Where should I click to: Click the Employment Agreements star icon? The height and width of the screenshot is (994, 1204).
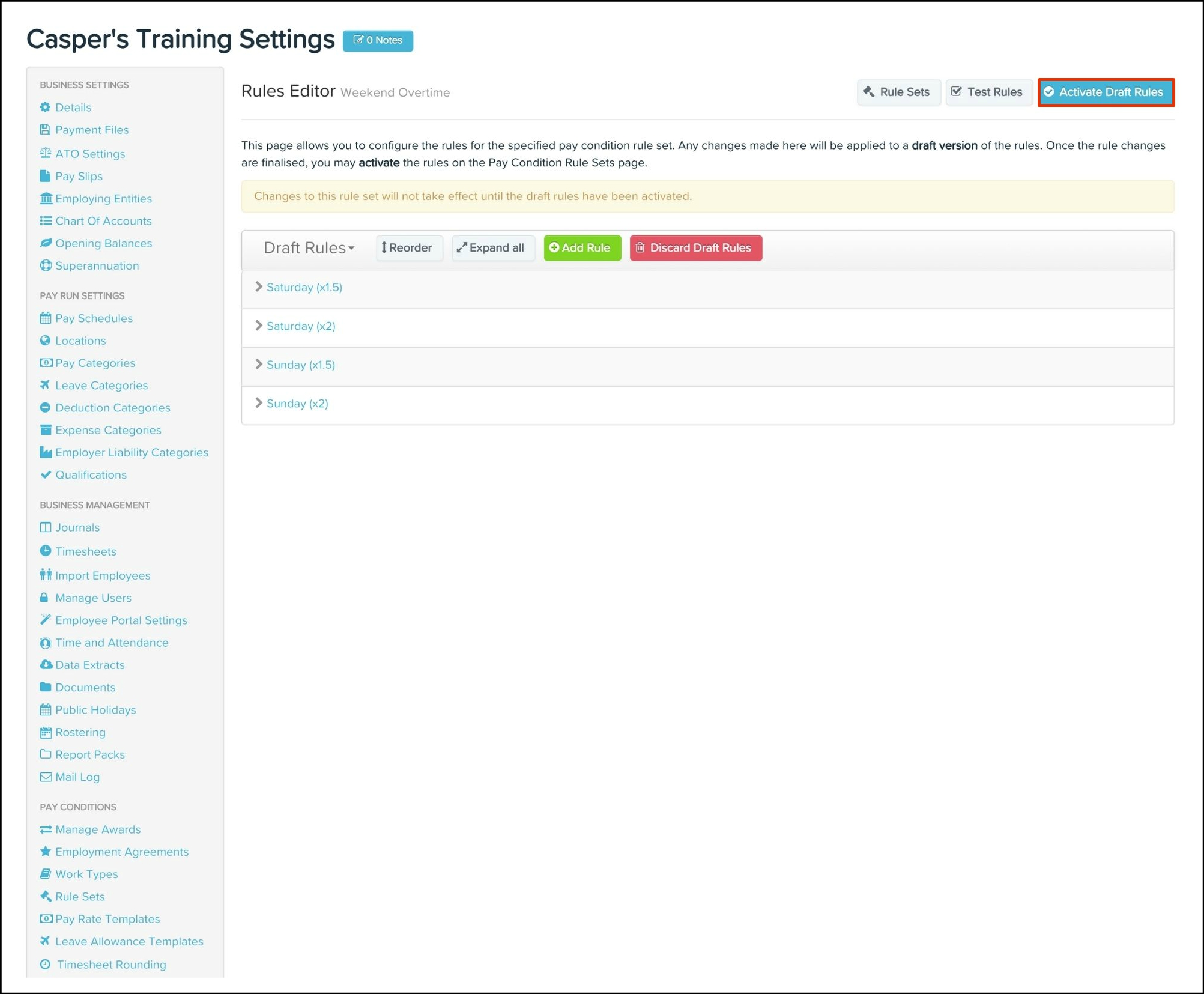[46, 852]
